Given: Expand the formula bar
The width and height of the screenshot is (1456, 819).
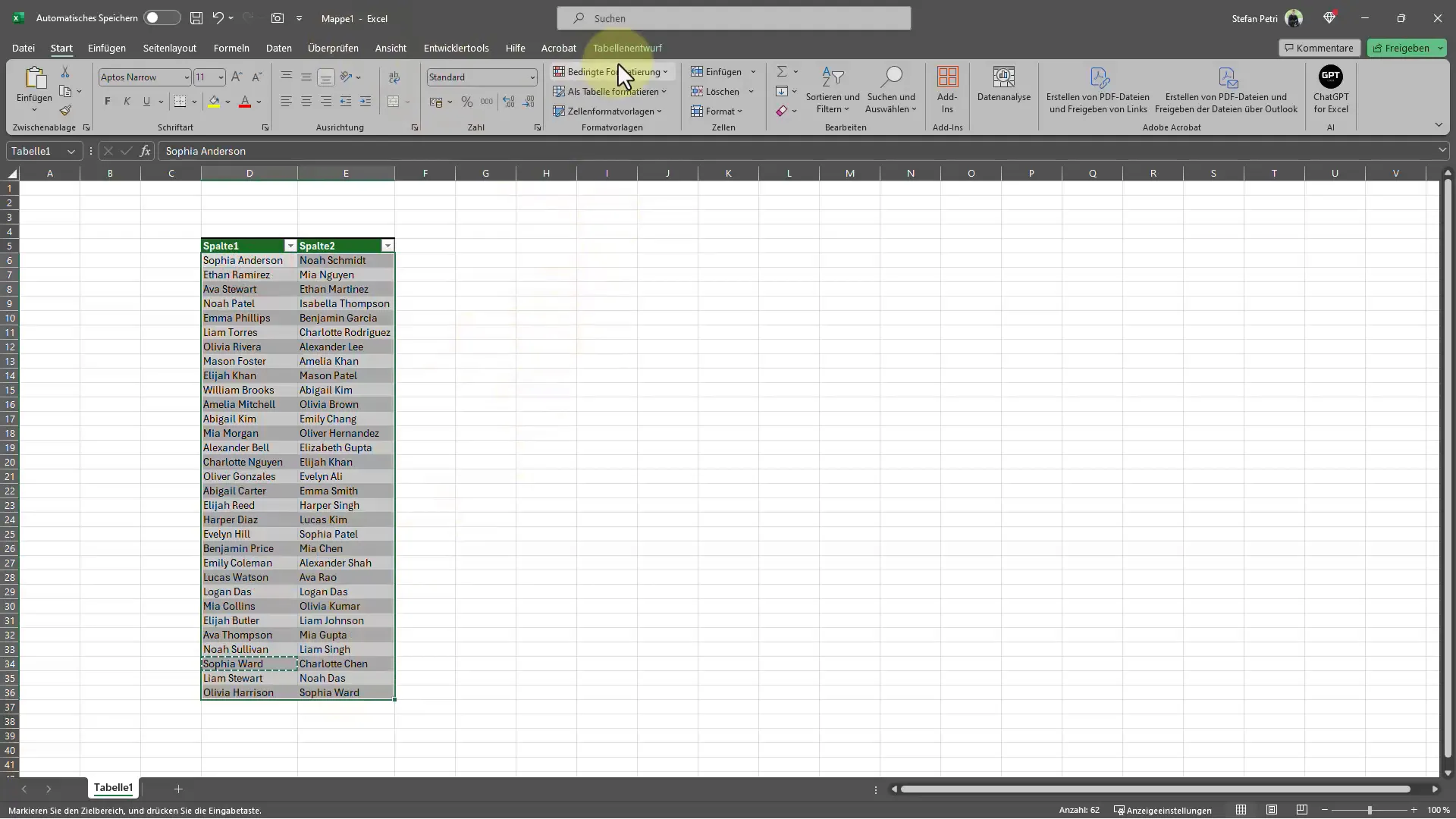Looking at the screenshot, I should [x=1442, y=150].
